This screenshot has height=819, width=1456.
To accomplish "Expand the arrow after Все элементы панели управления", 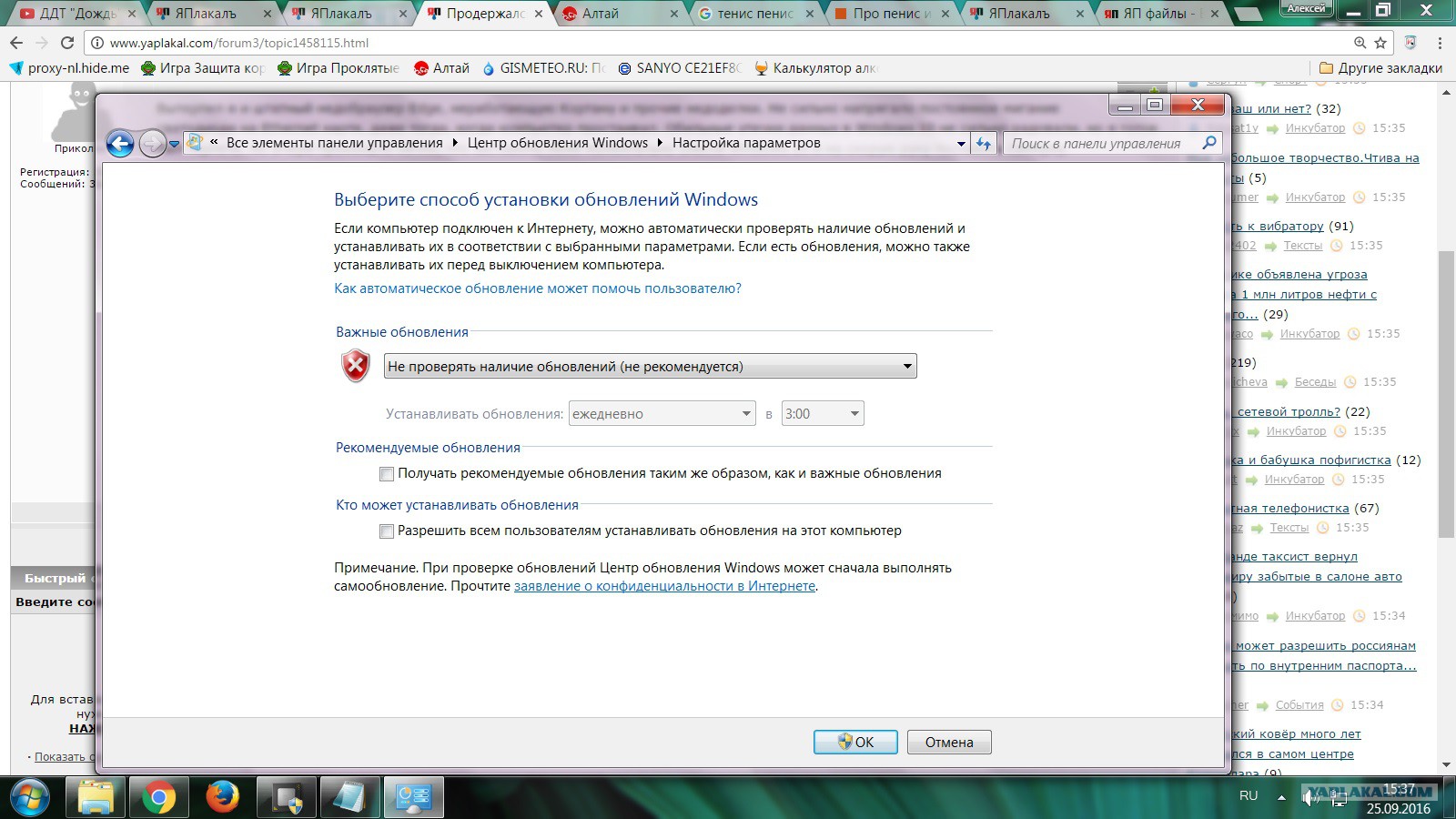I will coord(455,143).
